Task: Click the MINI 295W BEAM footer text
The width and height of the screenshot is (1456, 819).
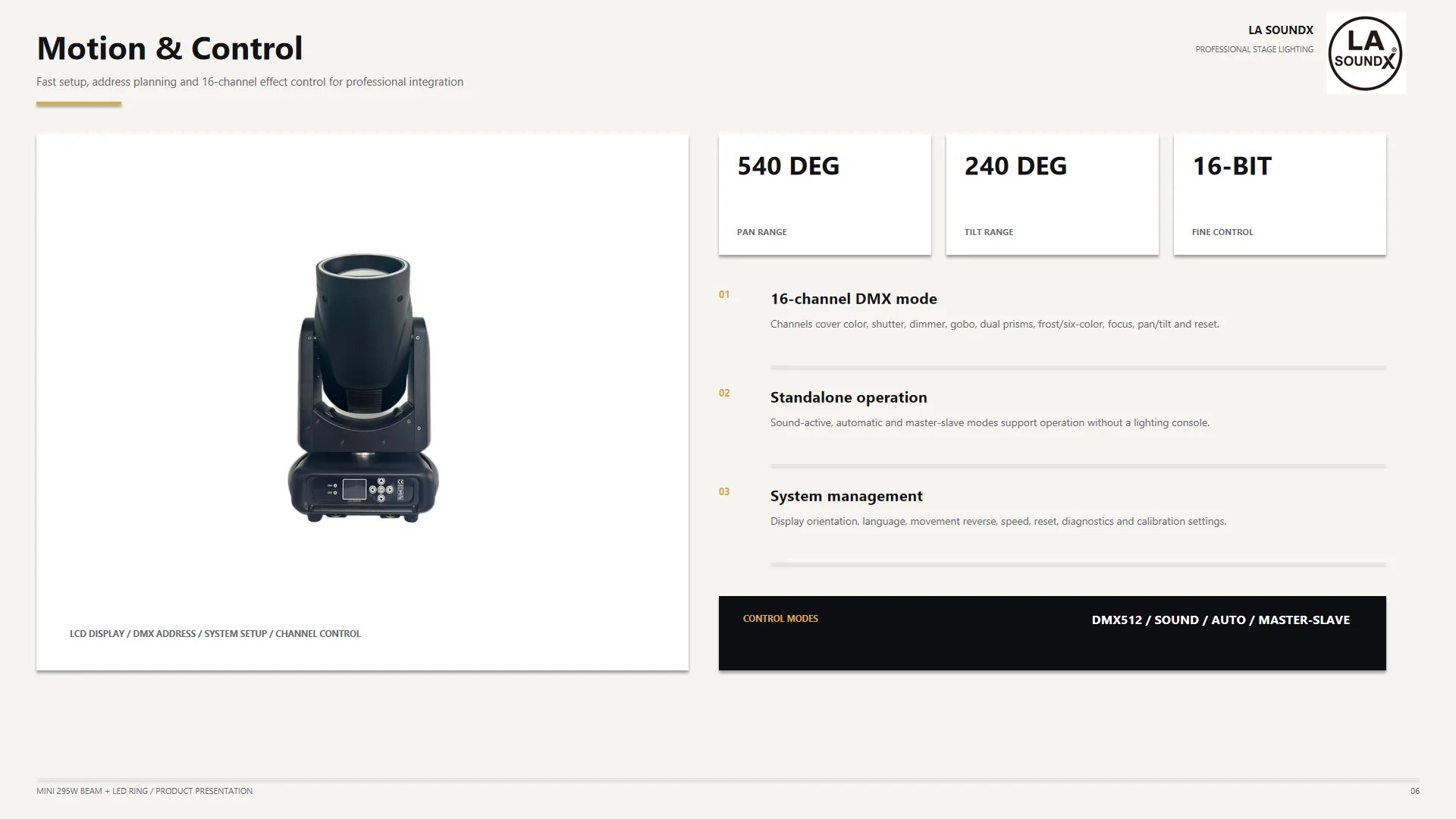Action: point(144,791)
